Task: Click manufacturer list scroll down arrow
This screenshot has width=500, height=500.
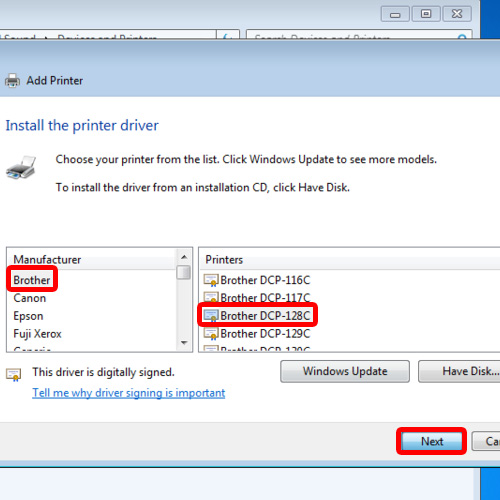Action: (x=184, y=343)
